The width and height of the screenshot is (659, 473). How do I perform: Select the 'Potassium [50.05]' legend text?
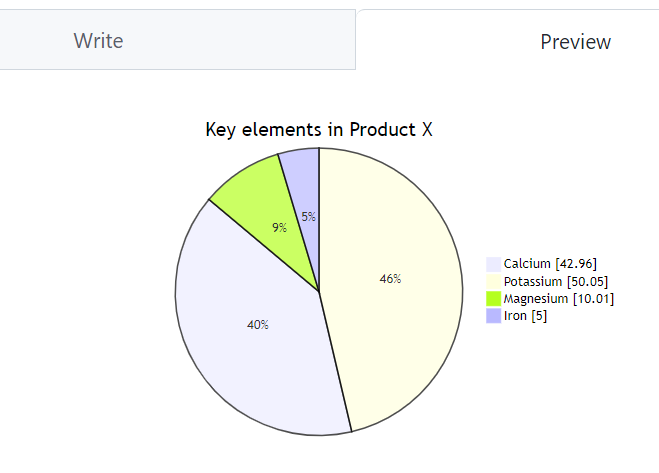click(x=556, y=281)
